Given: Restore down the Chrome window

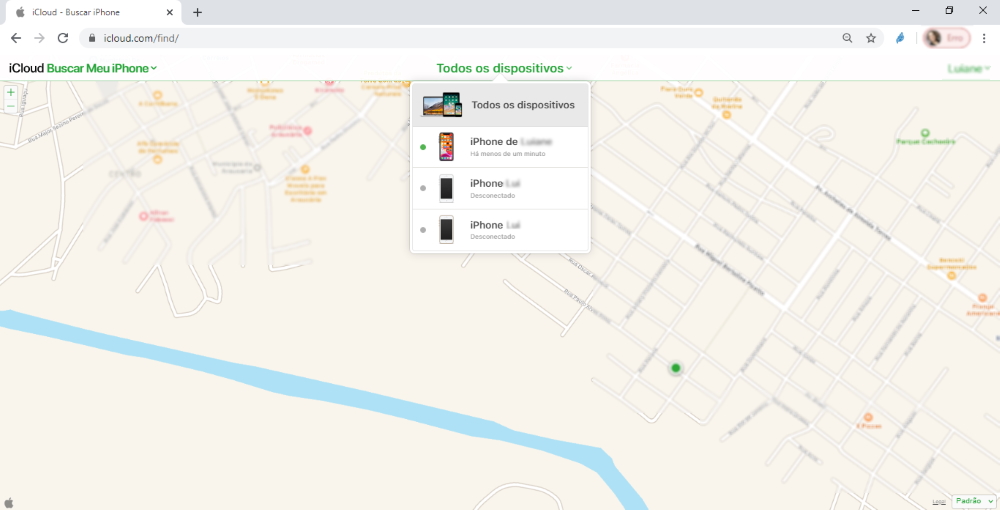Looking at the screenshot, I should pyautogui.click(x=949, y=11).
